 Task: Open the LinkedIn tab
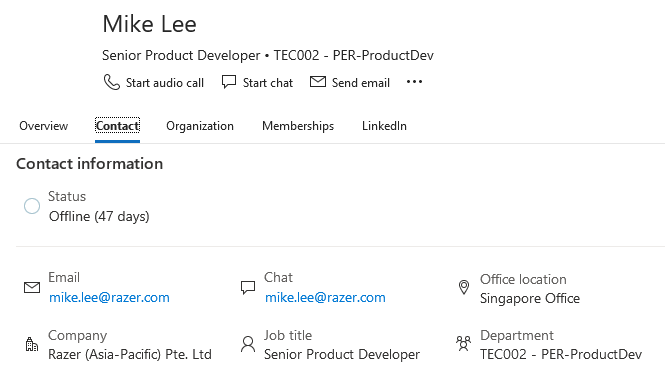click(x=384, y=126)
